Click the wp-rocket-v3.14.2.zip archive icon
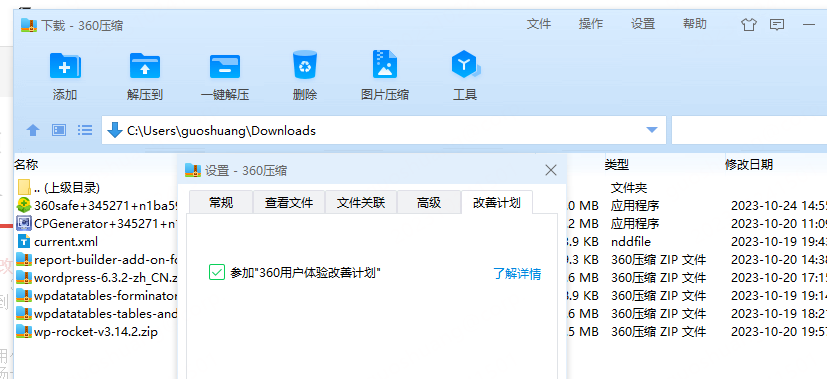This screenshot has height=379, width=827. tap(24, 332)
